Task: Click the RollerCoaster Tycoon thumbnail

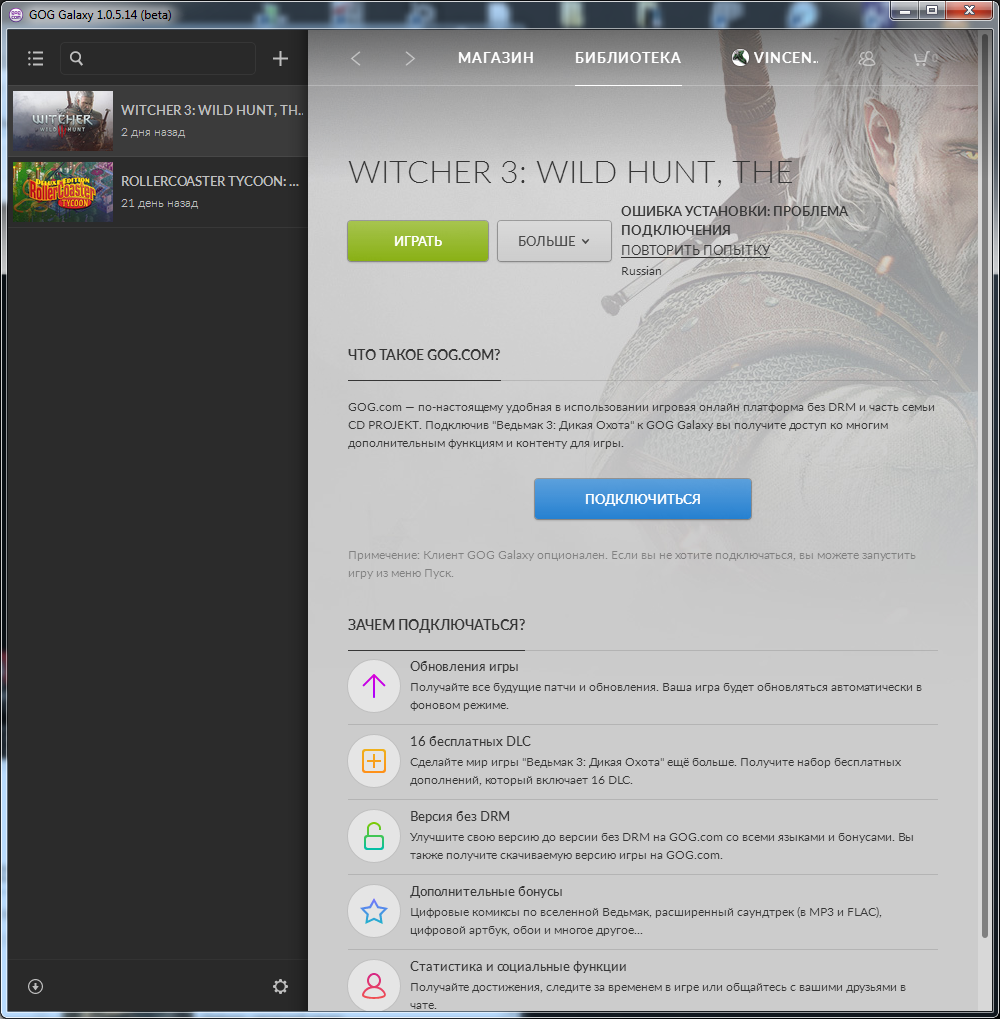Action: 63,192
